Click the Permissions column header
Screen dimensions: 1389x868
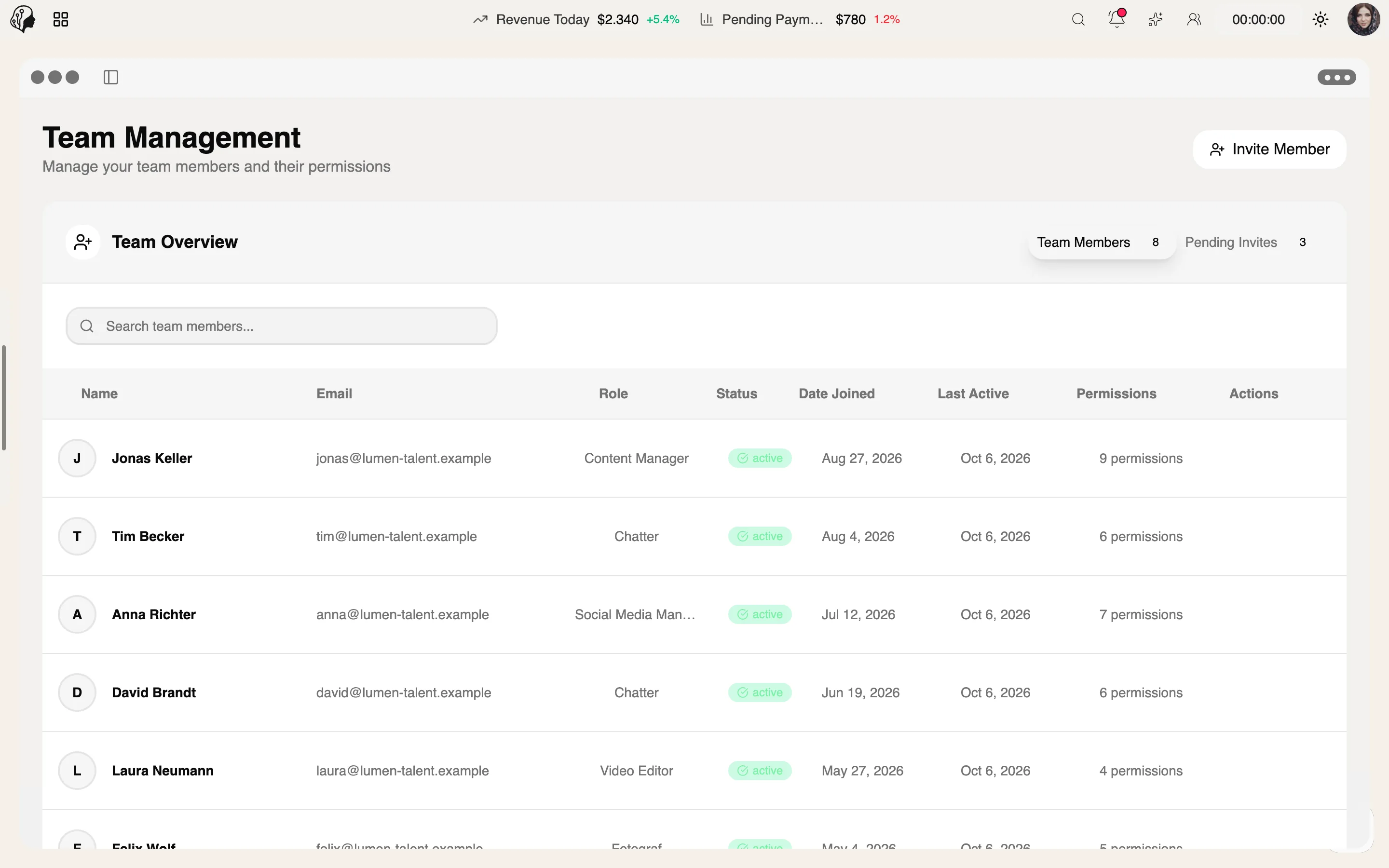point(1117,394)
